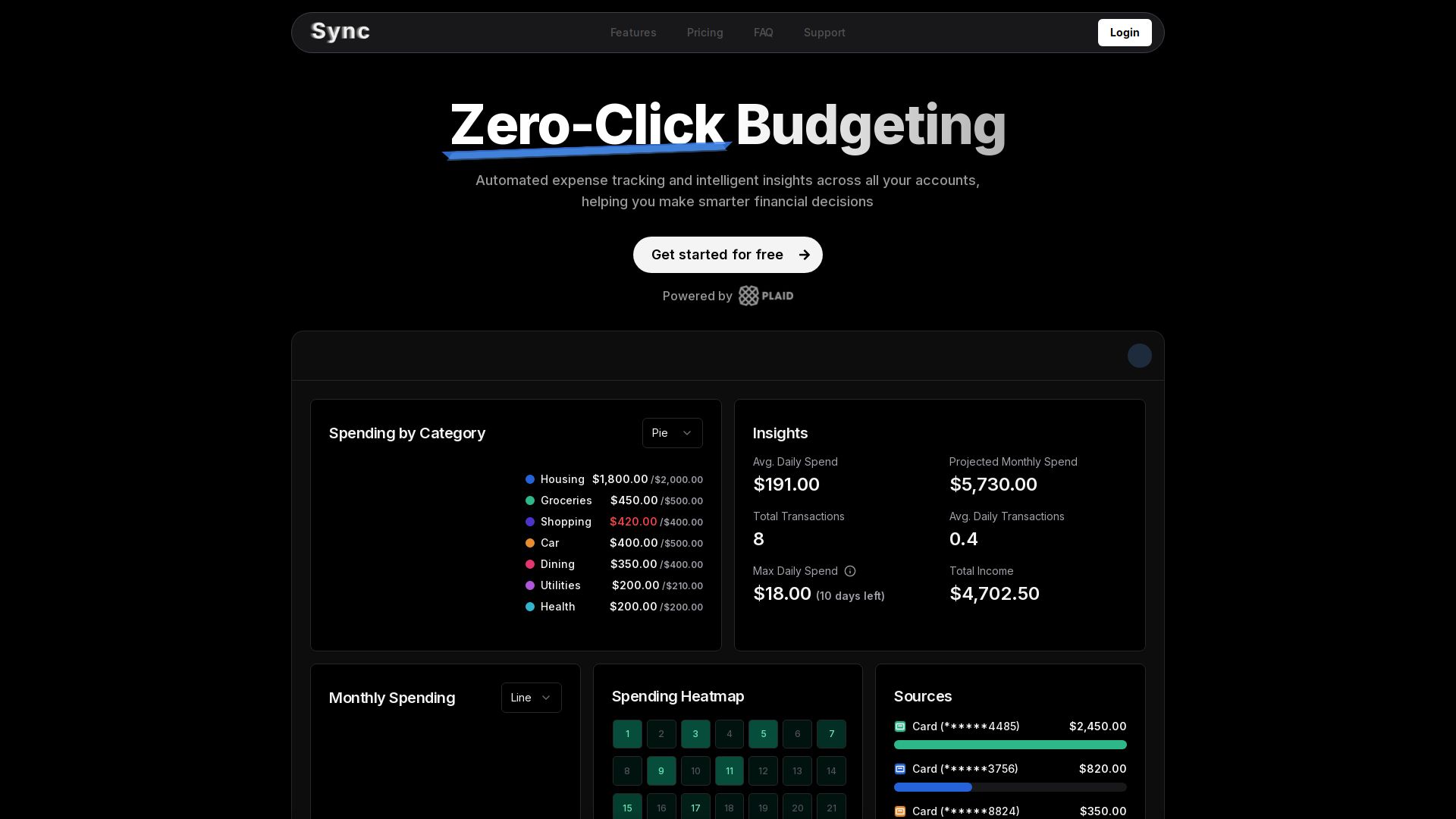1456x819 pixels.
Task: Select day 9 in Spending Heatmap
Action: click(661, 771)
